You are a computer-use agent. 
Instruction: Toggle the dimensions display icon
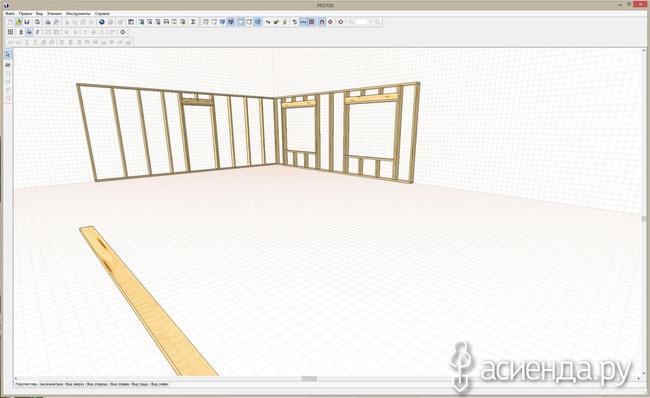(303, 22)
